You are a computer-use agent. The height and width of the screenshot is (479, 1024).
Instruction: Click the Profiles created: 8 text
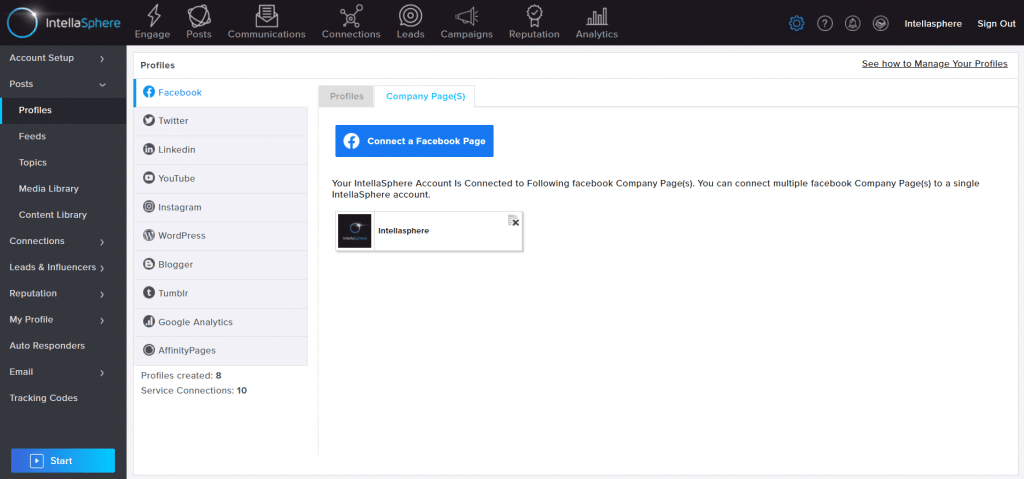point(182,376)
